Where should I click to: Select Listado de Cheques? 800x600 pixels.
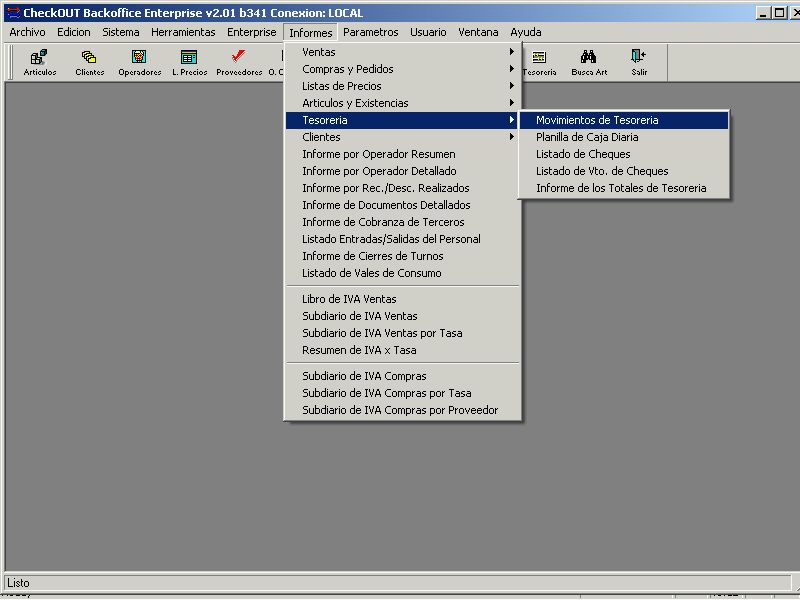click(x=624, y=154)
